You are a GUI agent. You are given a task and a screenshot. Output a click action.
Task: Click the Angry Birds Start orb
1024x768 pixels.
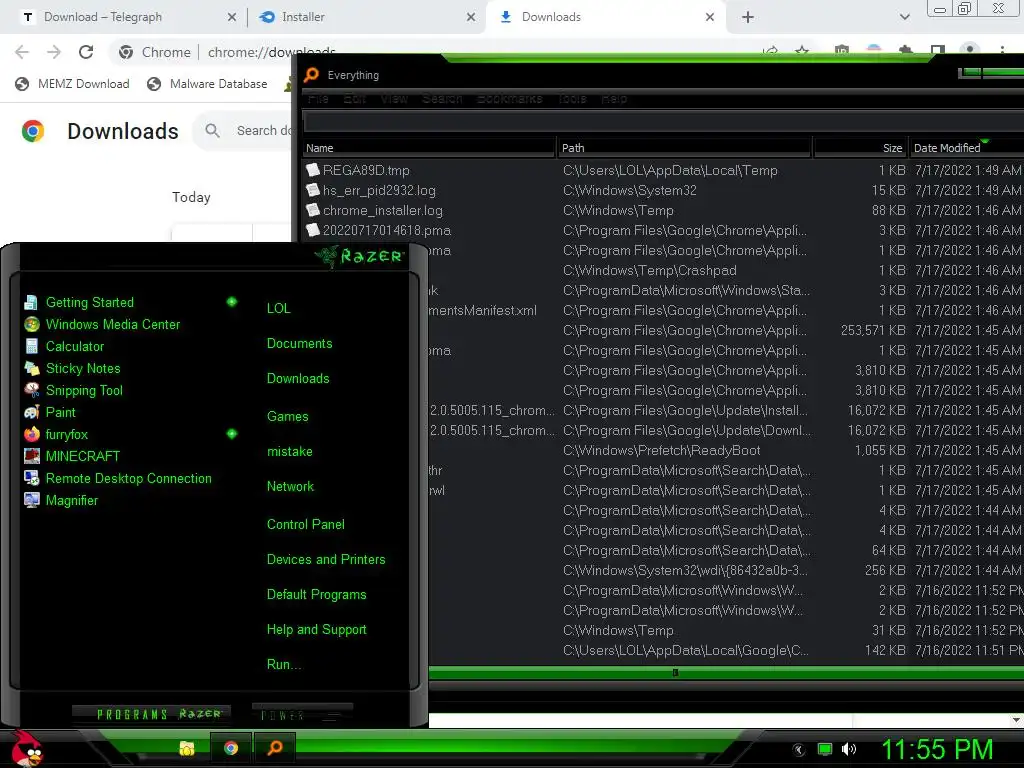click(26, 748)
